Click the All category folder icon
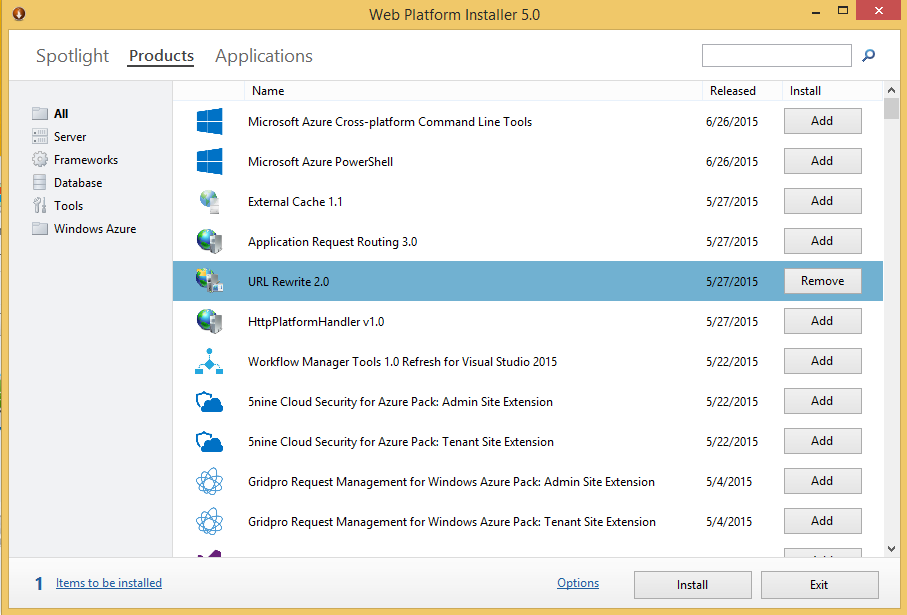The height and width of the screenshot is (615, 907). pyautogui.click(x=40, y=113)
